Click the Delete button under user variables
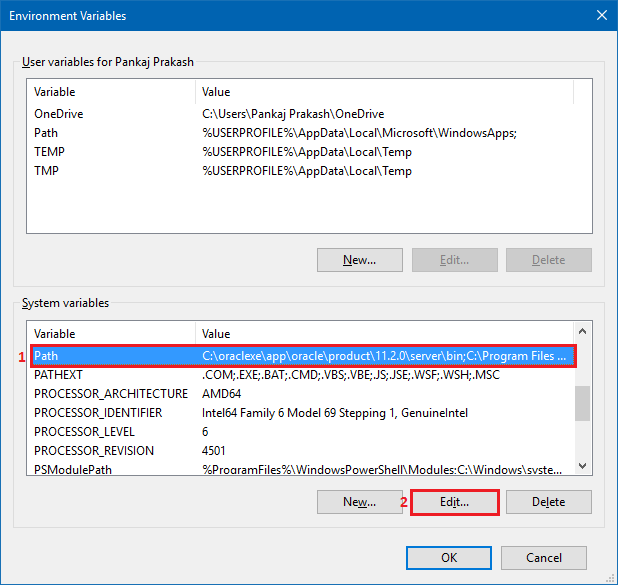The width and height of the screenshot is (618, 585). (549, 260)
